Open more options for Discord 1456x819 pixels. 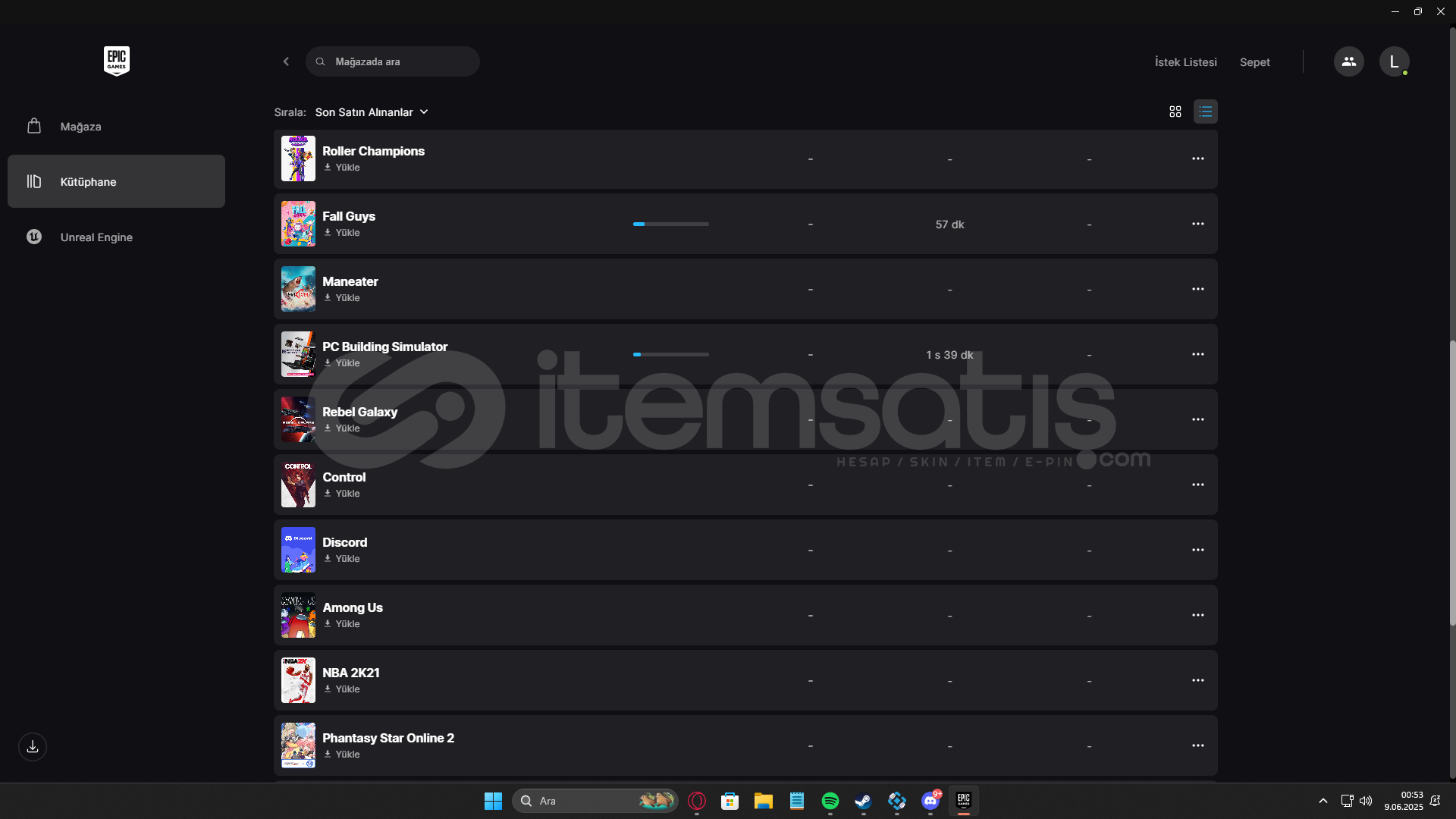click(x=1197, y=550)
